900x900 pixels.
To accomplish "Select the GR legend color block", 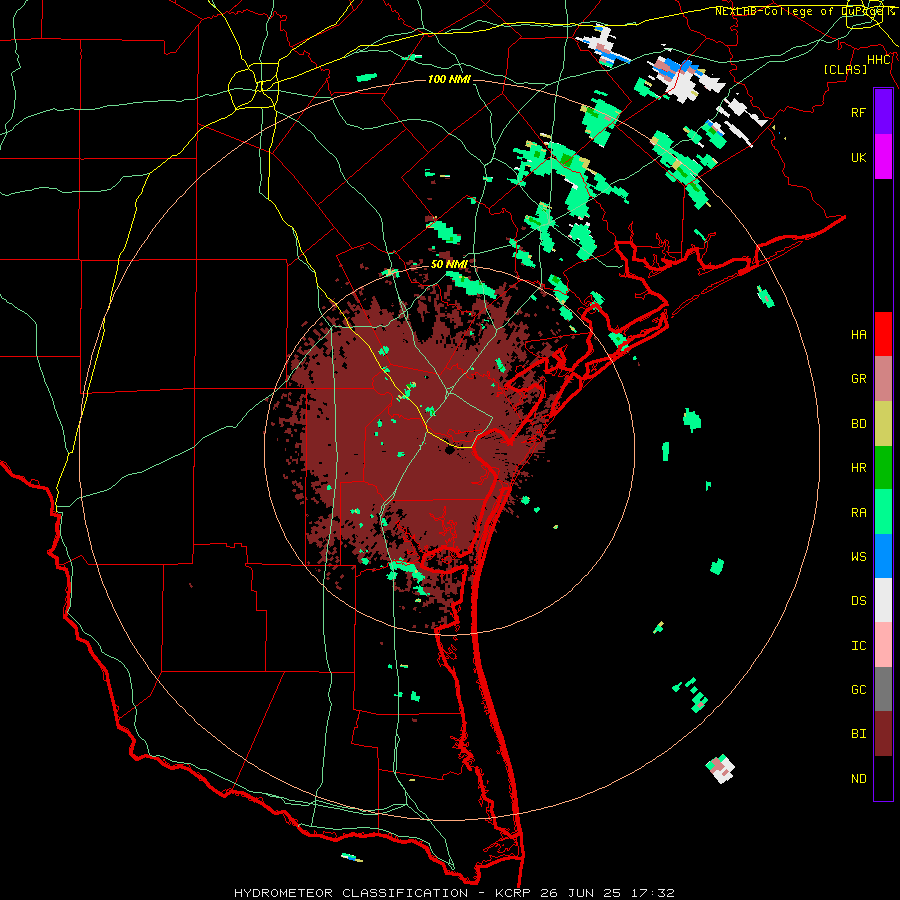I will pyautogui.click(x=883, y=379).
